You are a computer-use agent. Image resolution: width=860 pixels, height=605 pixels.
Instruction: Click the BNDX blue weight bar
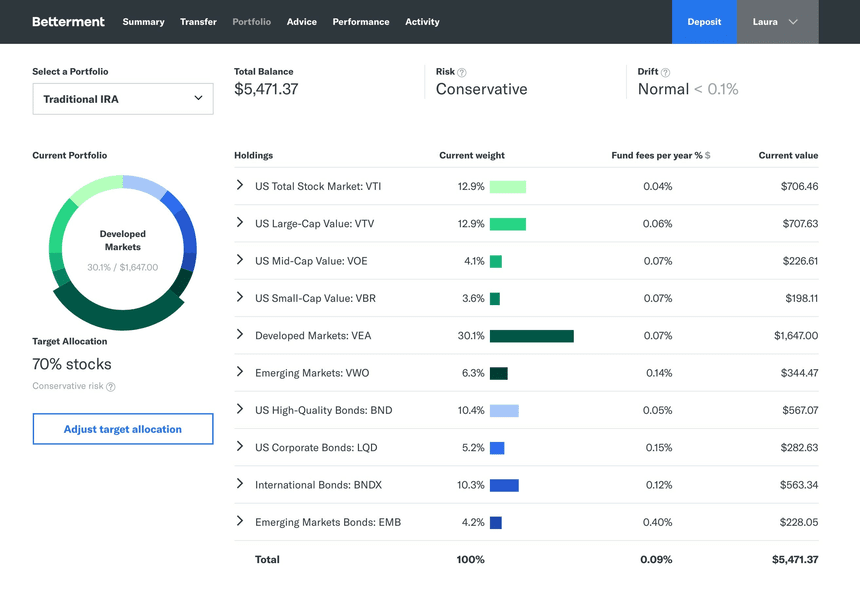[504, 485]
